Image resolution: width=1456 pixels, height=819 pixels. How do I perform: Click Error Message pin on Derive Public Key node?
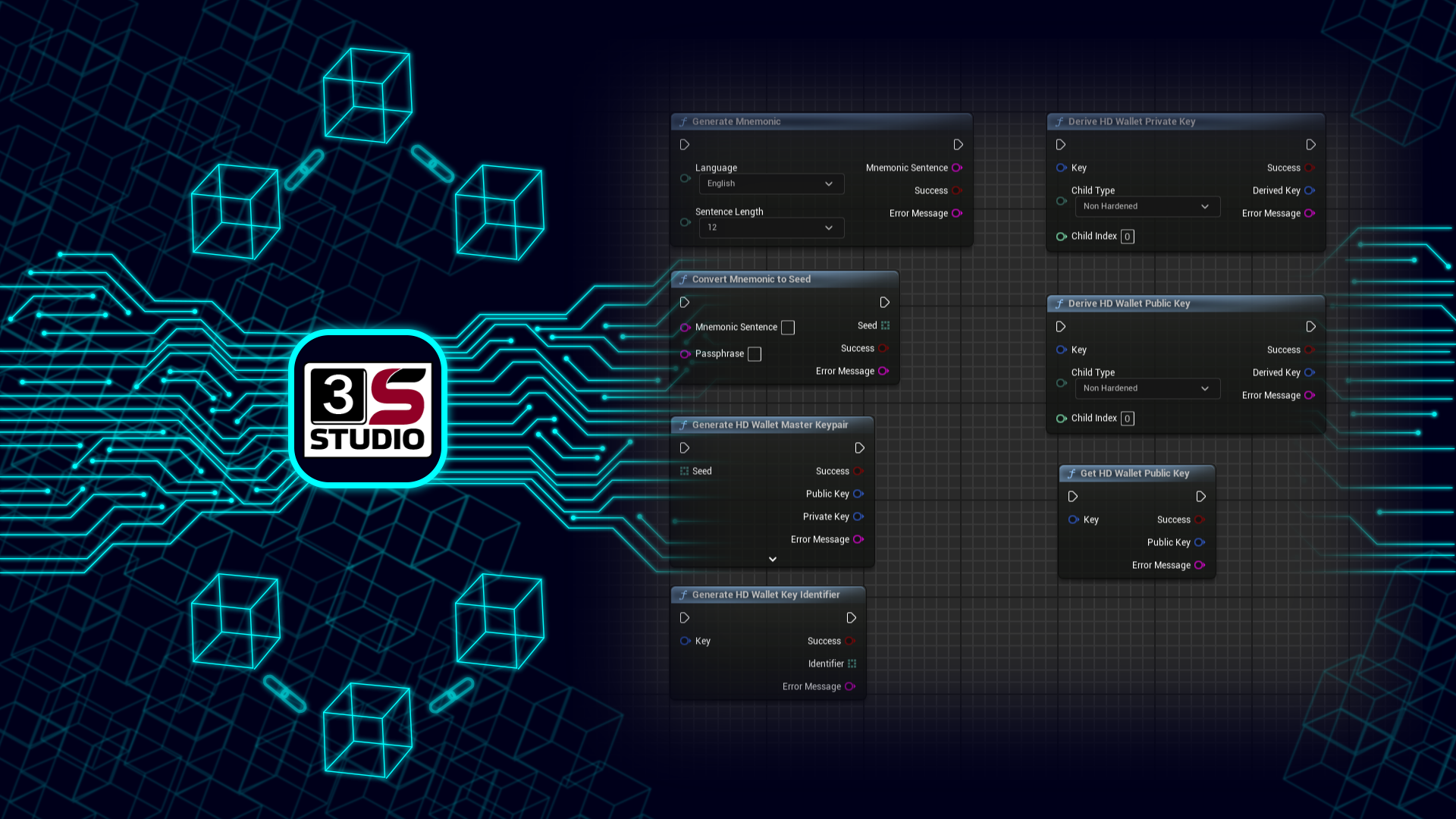(1310, 395)
